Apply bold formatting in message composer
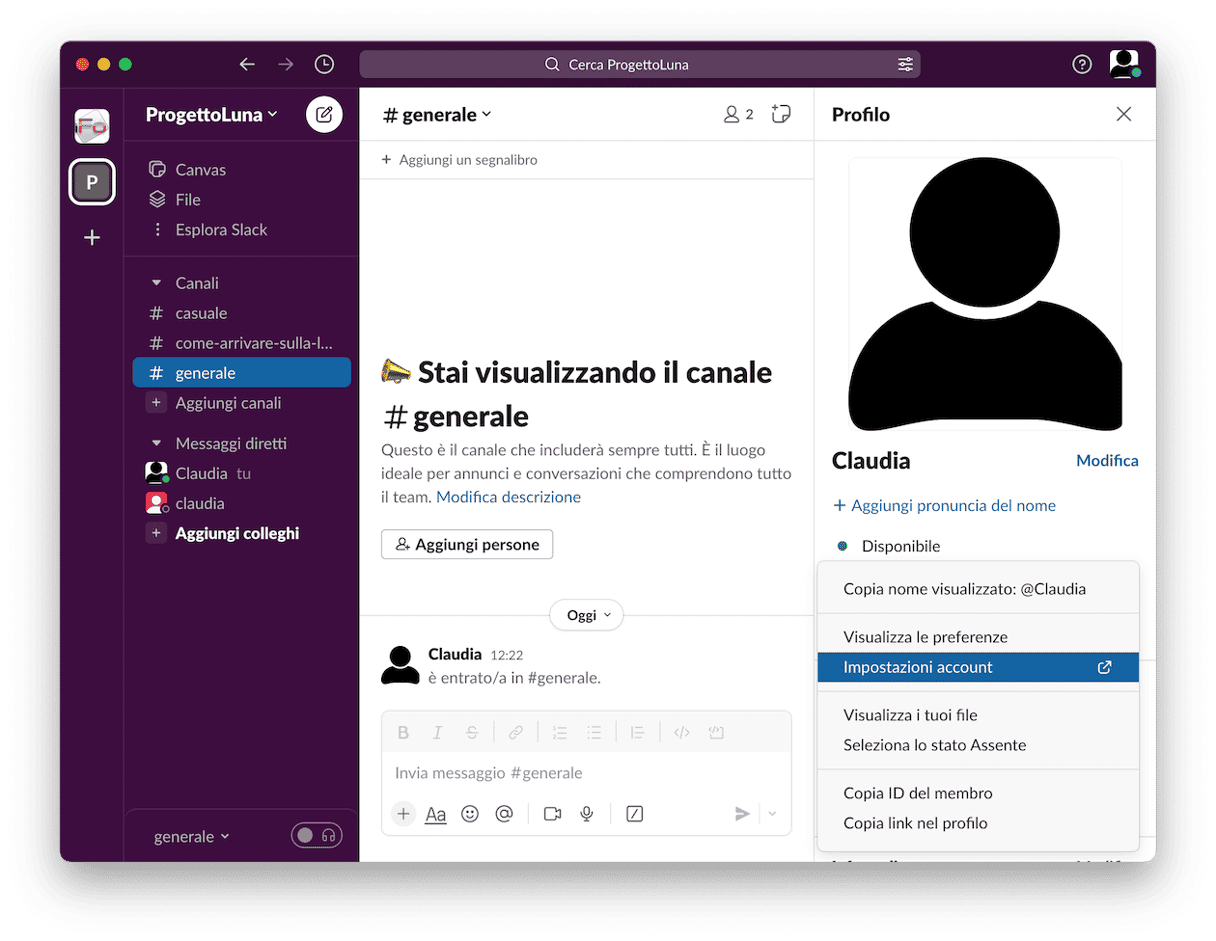Viewport: 1216px width, 941px height. point(403,732)
